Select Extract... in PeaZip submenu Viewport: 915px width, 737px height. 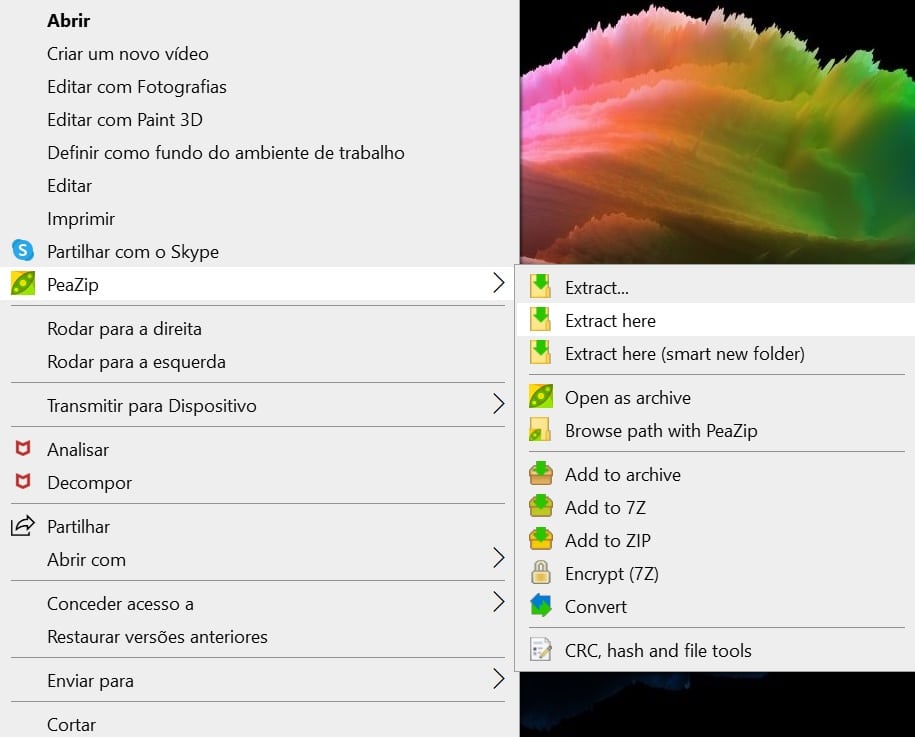click(597, 288)
